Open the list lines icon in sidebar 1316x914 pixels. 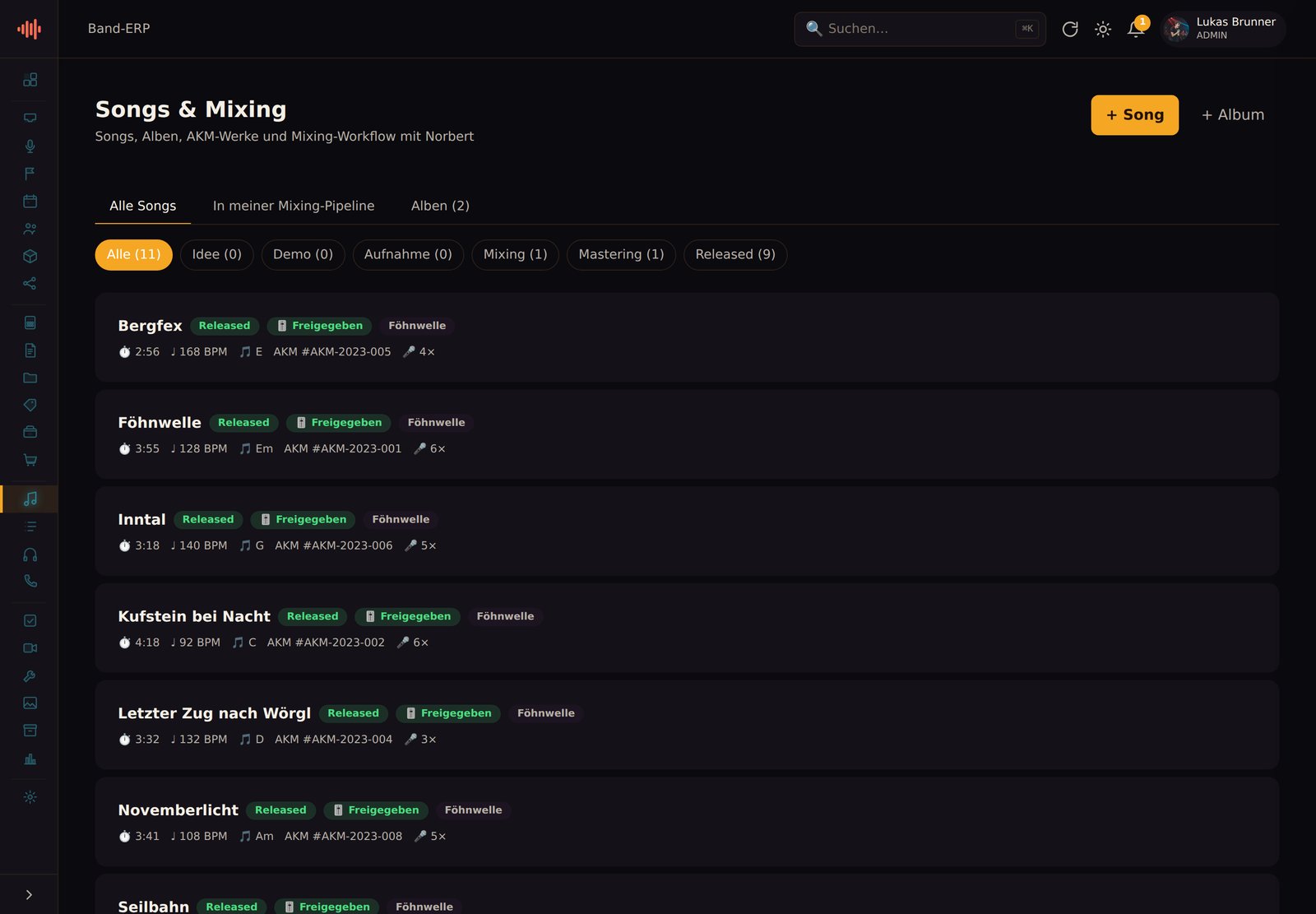click(x=30, y=527)
